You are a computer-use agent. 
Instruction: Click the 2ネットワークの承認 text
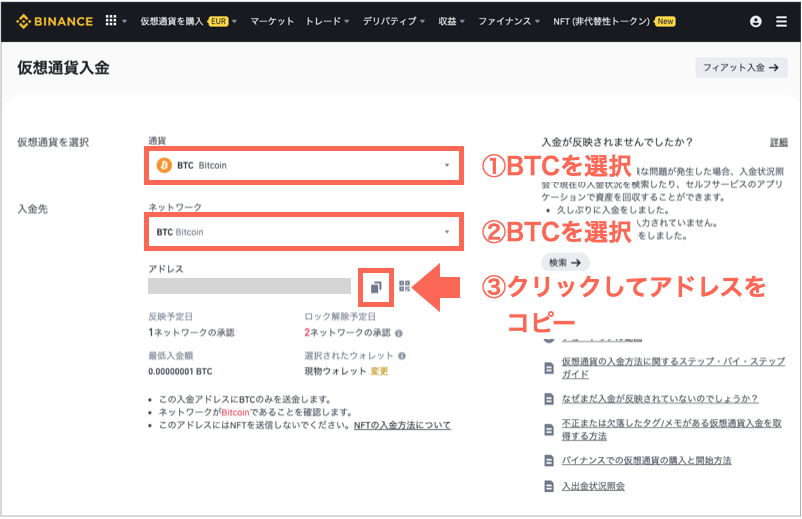(x=347, y=333)
